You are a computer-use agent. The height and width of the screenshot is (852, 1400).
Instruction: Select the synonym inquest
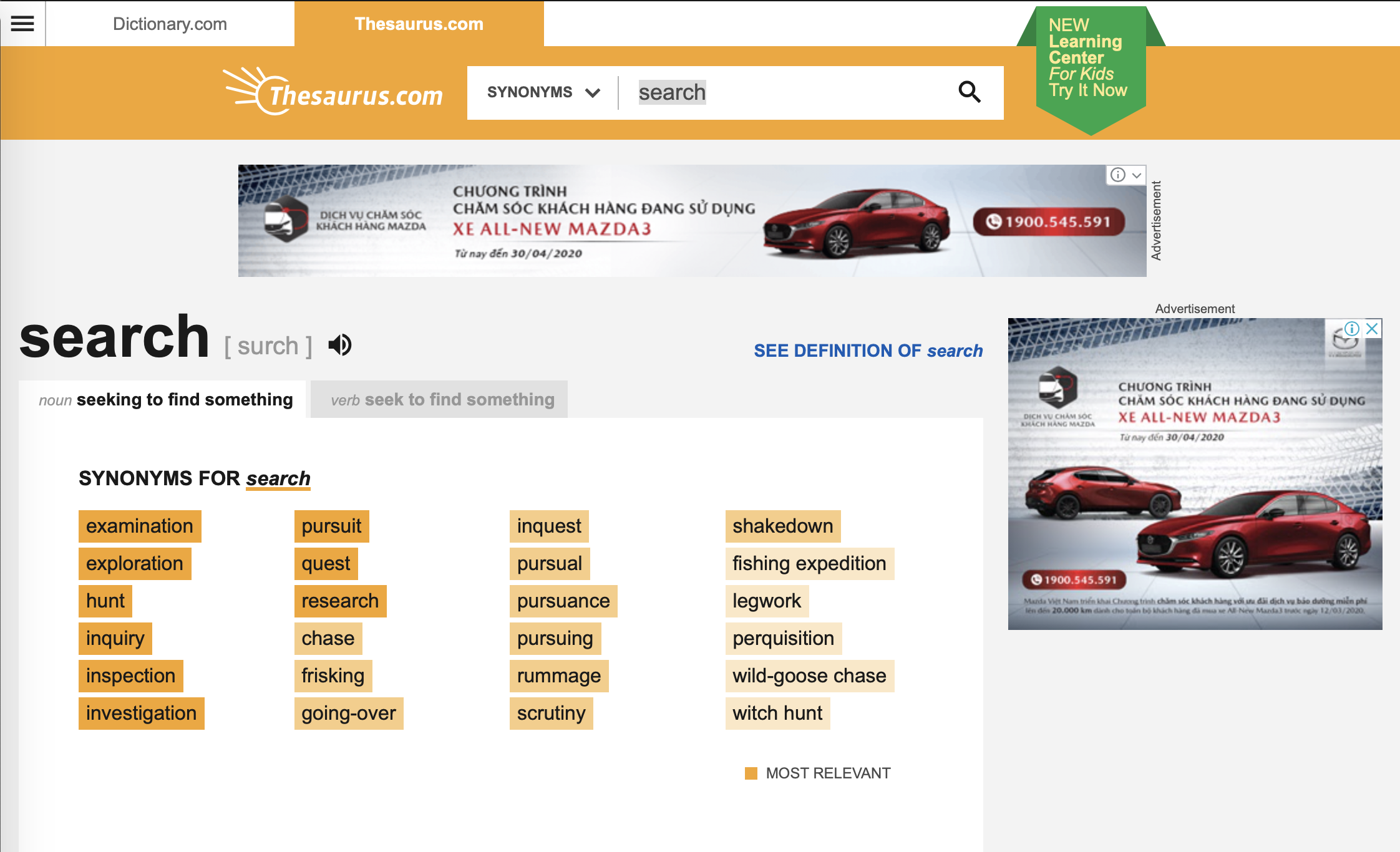click(x=549, y=526)
